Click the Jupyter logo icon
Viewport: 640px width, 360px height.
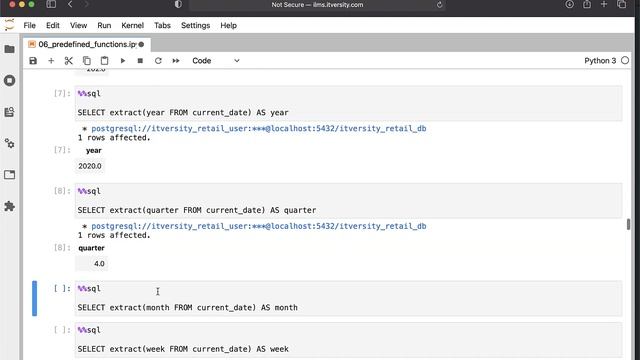(9, 25)
